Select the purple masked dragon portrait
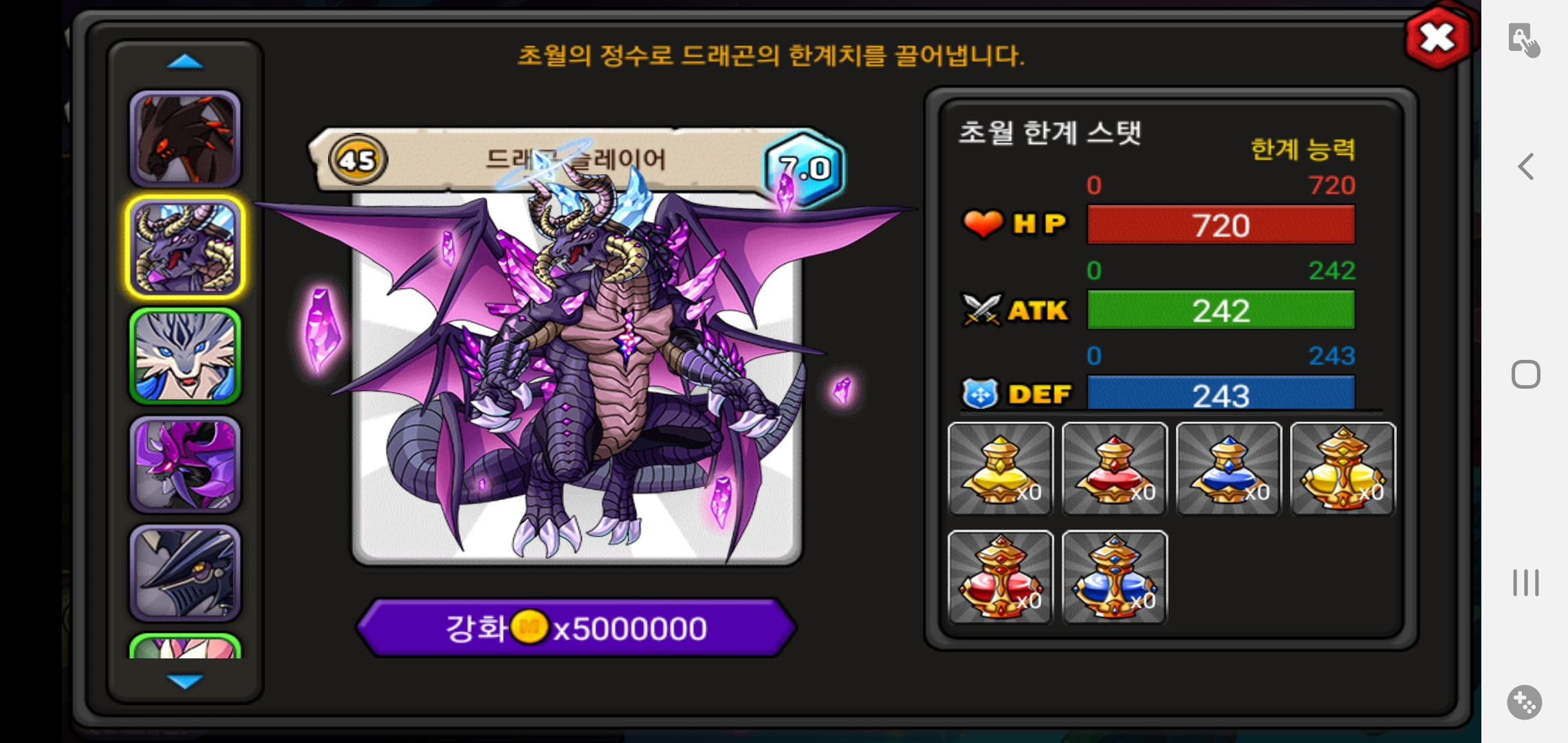This screenshot has width=1568, height=743. 185,465
